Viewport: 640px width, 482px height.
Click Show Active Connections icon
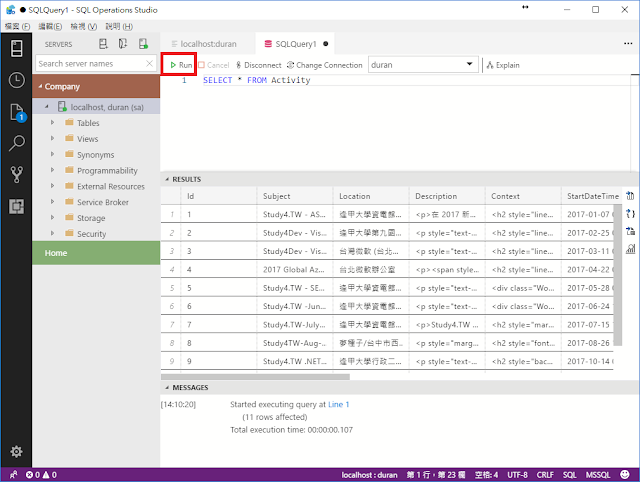[x=143, y=44]
